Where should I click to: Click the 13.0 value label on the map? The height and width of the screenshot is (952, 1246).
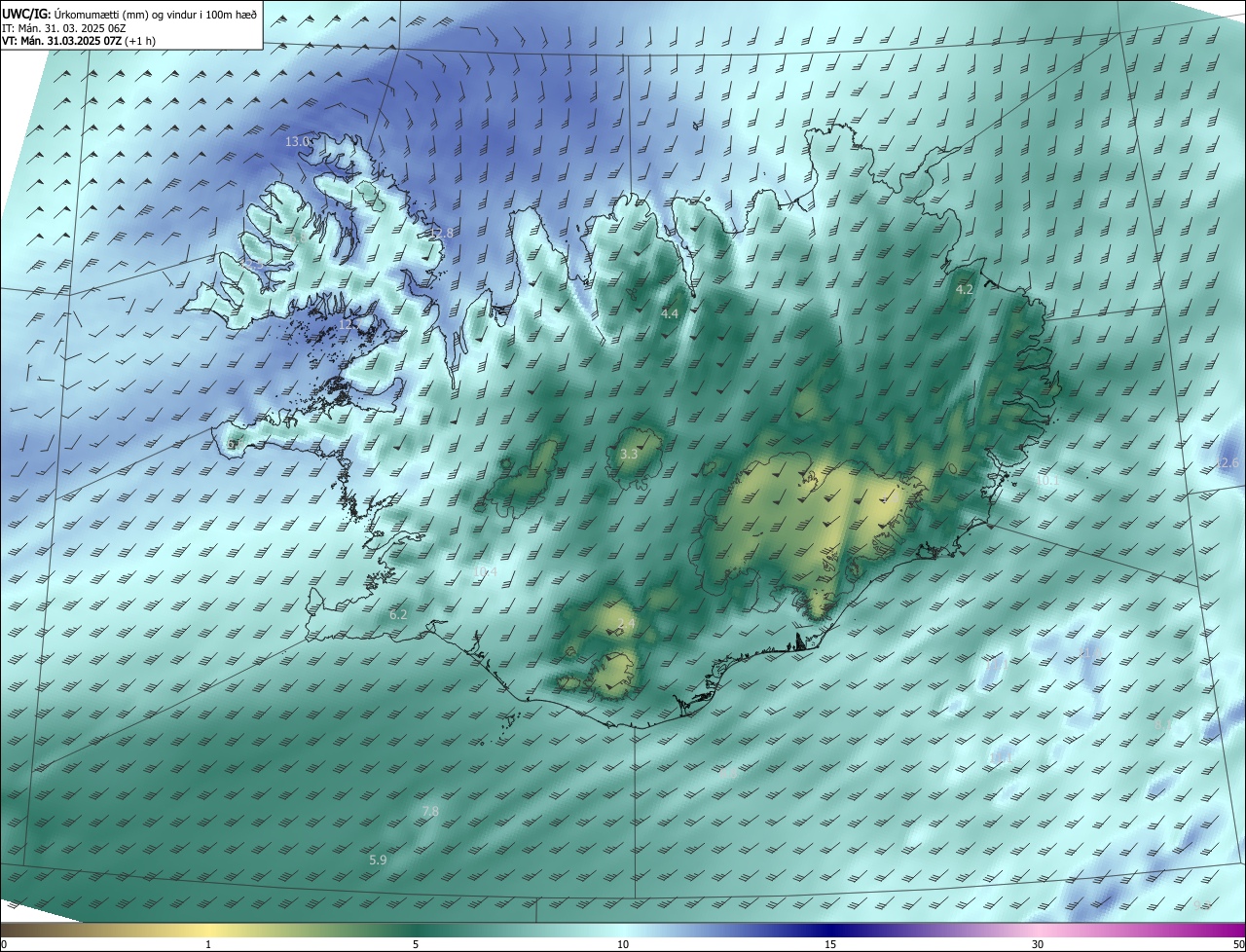(x=297, y=141)
